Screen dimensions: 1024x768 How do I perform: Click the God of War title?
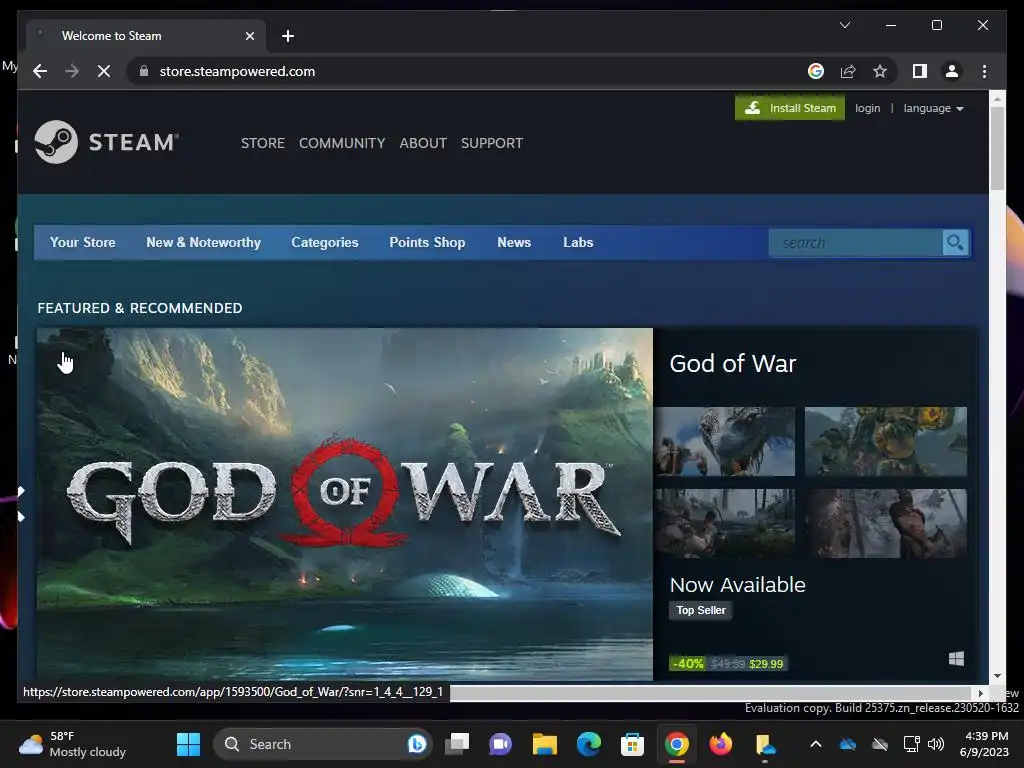click(733, 363)
